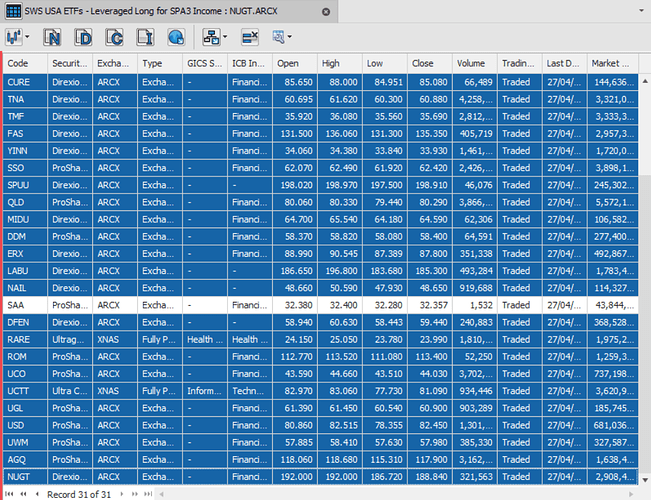Select the ERX row code cell

tap(25, 254)
